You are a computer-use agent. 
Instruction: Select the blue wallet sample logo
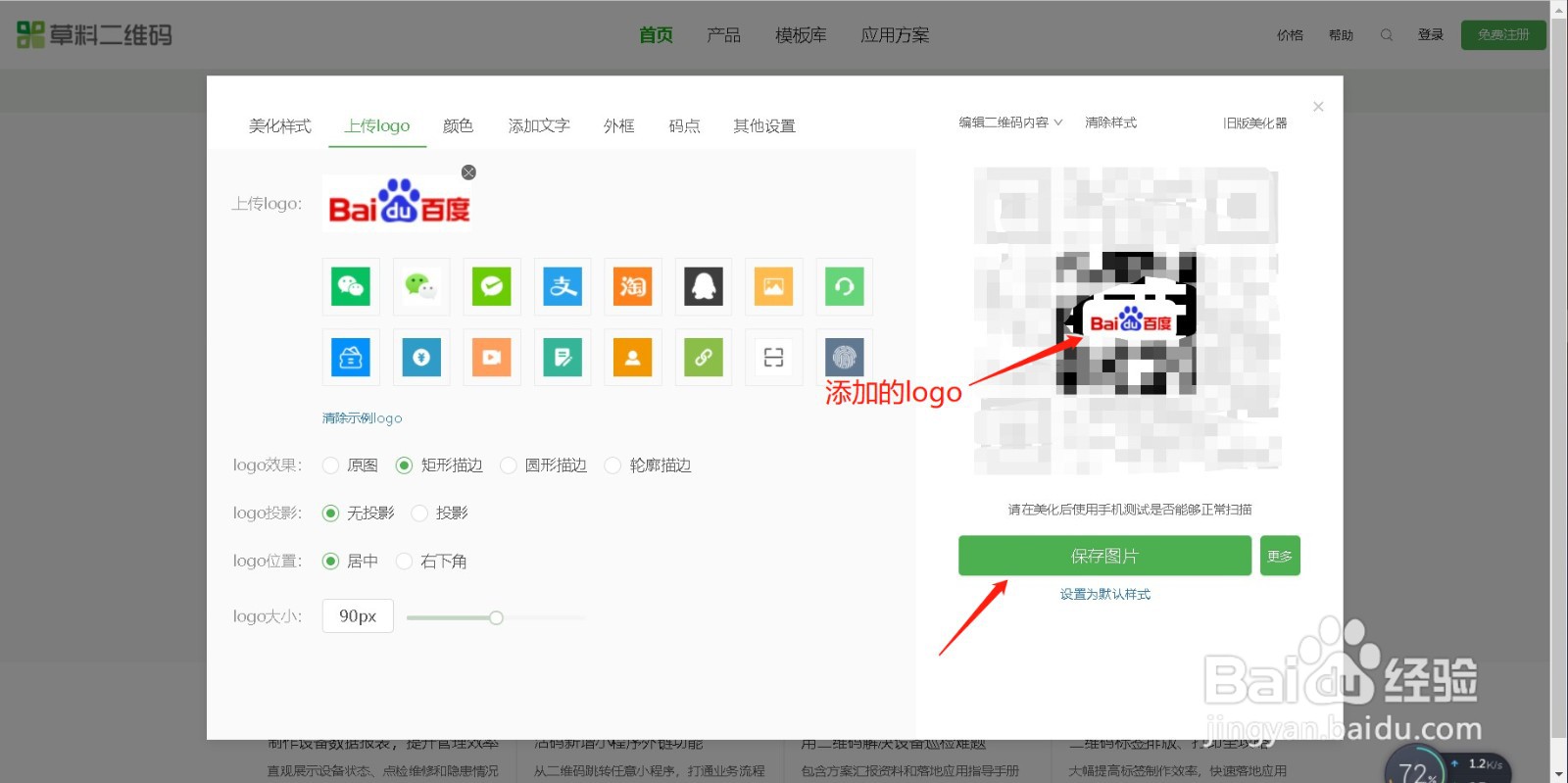point(351,358)
